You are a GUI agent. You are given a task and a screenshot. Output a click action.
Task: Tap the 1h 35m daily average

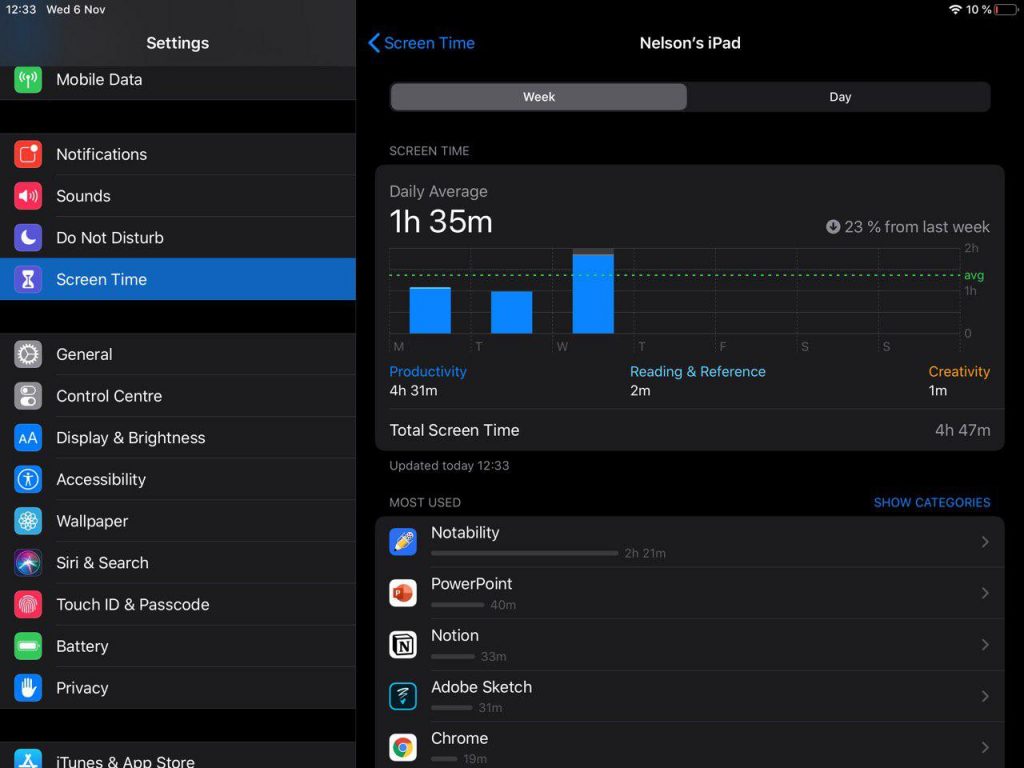pyautogui.click(x=441, y=222)
